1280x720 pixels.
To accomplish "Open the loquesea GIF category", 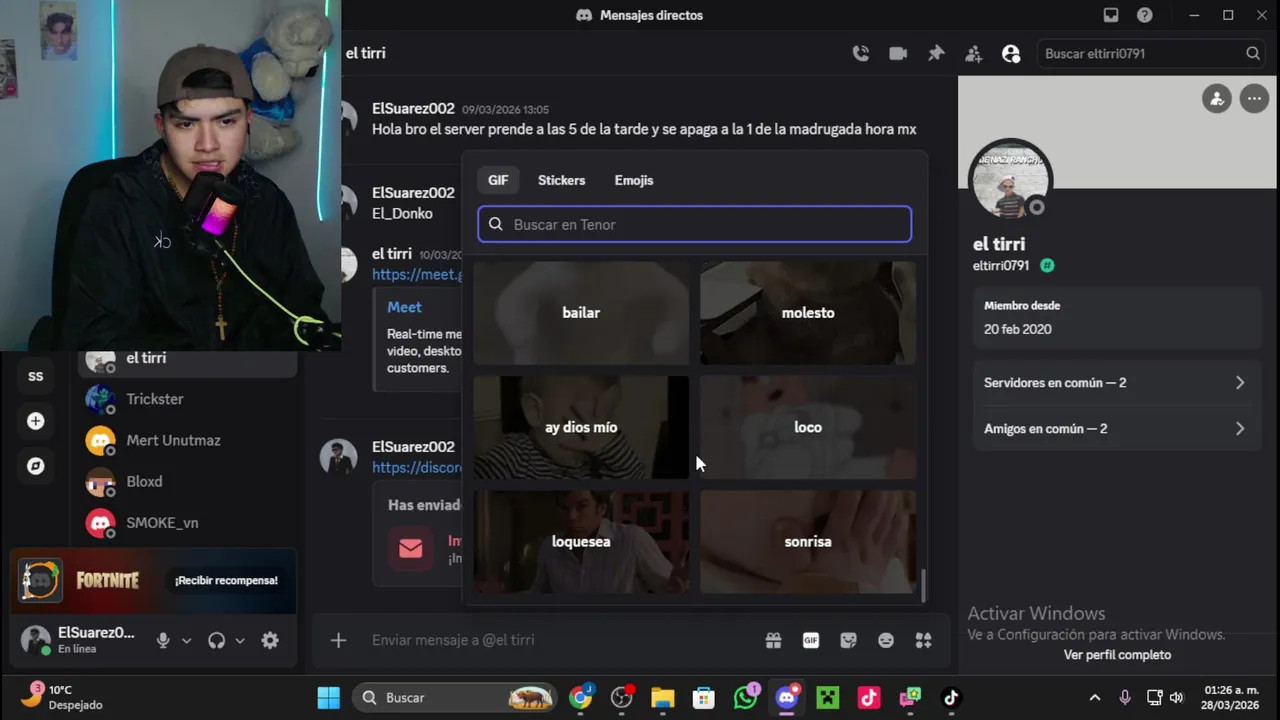I will click(581, 541).
